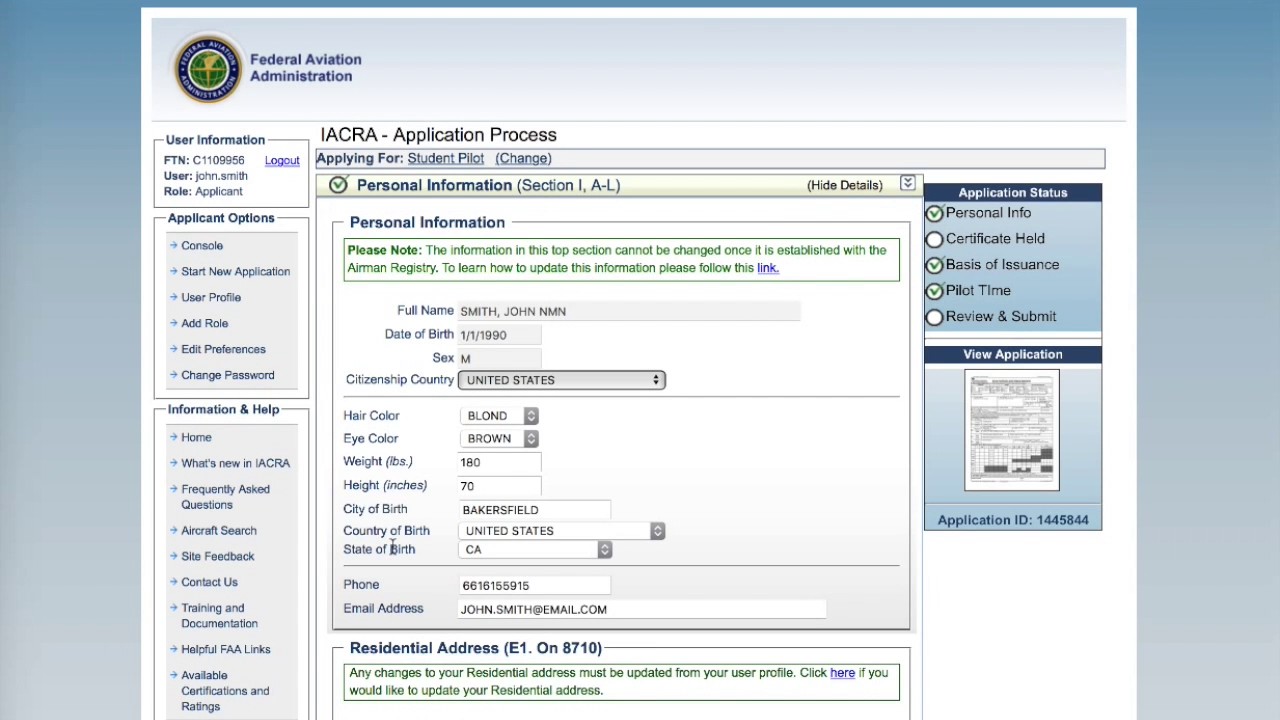Click the Pilot Time status check icon
Image resolution: width=1280 pixels, height=720 pixels.
coord(934,291)
